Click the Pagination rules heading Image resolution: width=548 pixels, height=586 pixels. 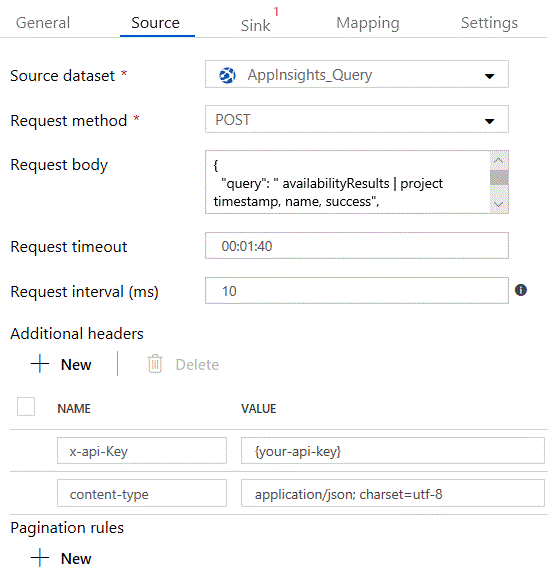pyautogui.click(x=67, y=528)
